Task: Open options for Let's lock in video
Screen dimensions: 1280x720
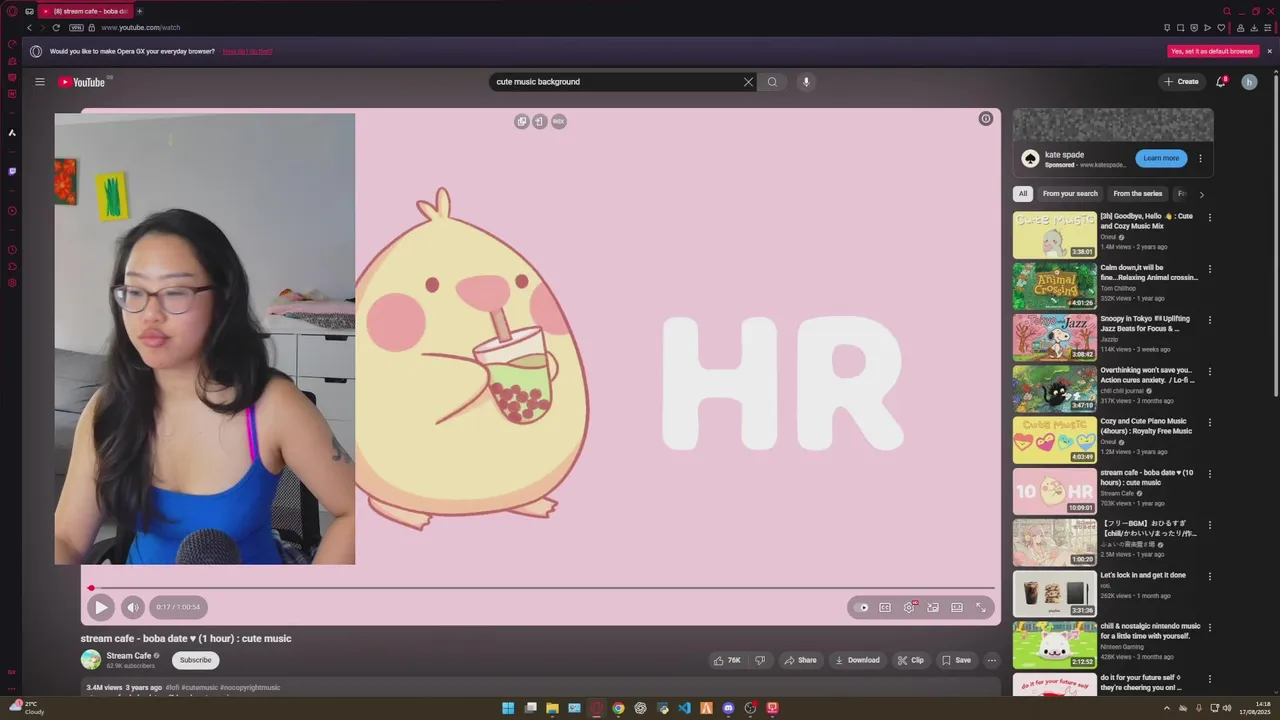Action: [1209, 576]
